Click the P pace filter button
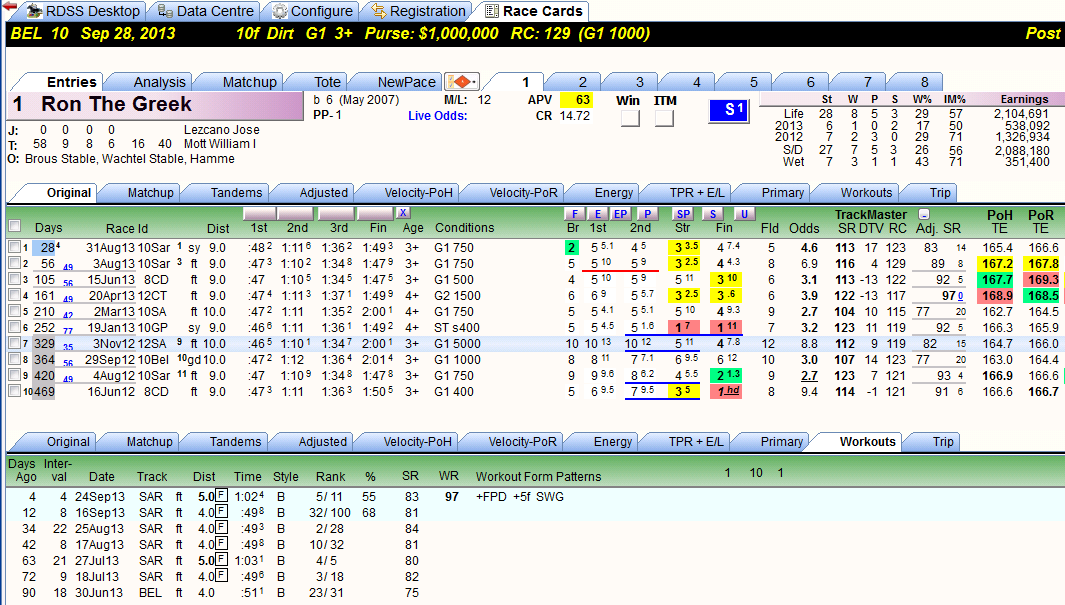The width and height of the screenshot is (1065, 605). (648, 214)
